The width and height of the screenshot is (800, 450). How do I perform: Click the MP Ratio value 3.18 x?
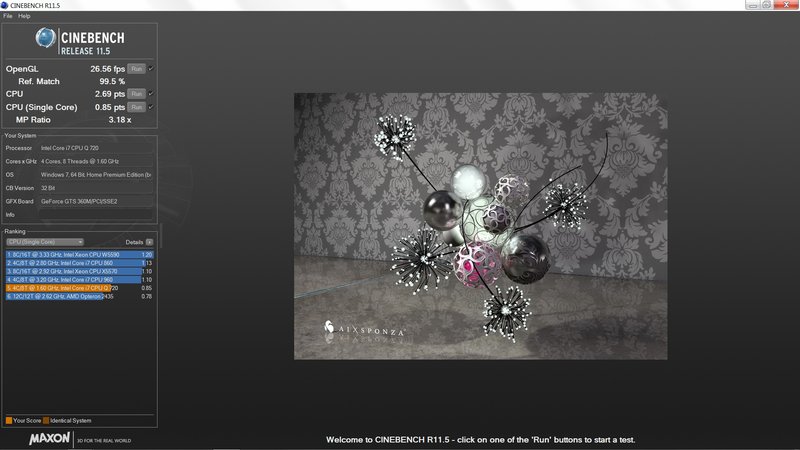point(120,120)
